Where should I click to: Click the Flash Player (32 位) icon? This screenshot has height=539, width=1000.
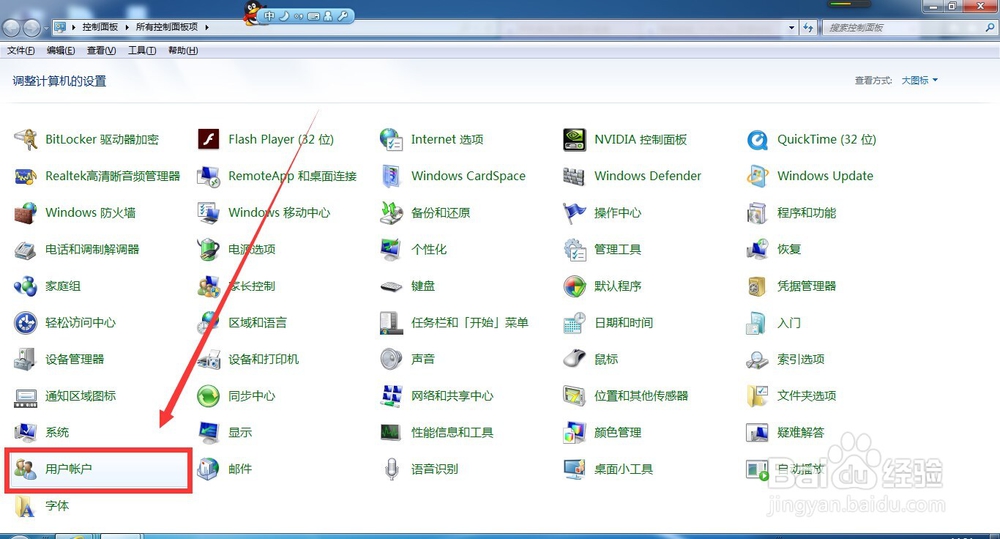click(x=209, y=139)
